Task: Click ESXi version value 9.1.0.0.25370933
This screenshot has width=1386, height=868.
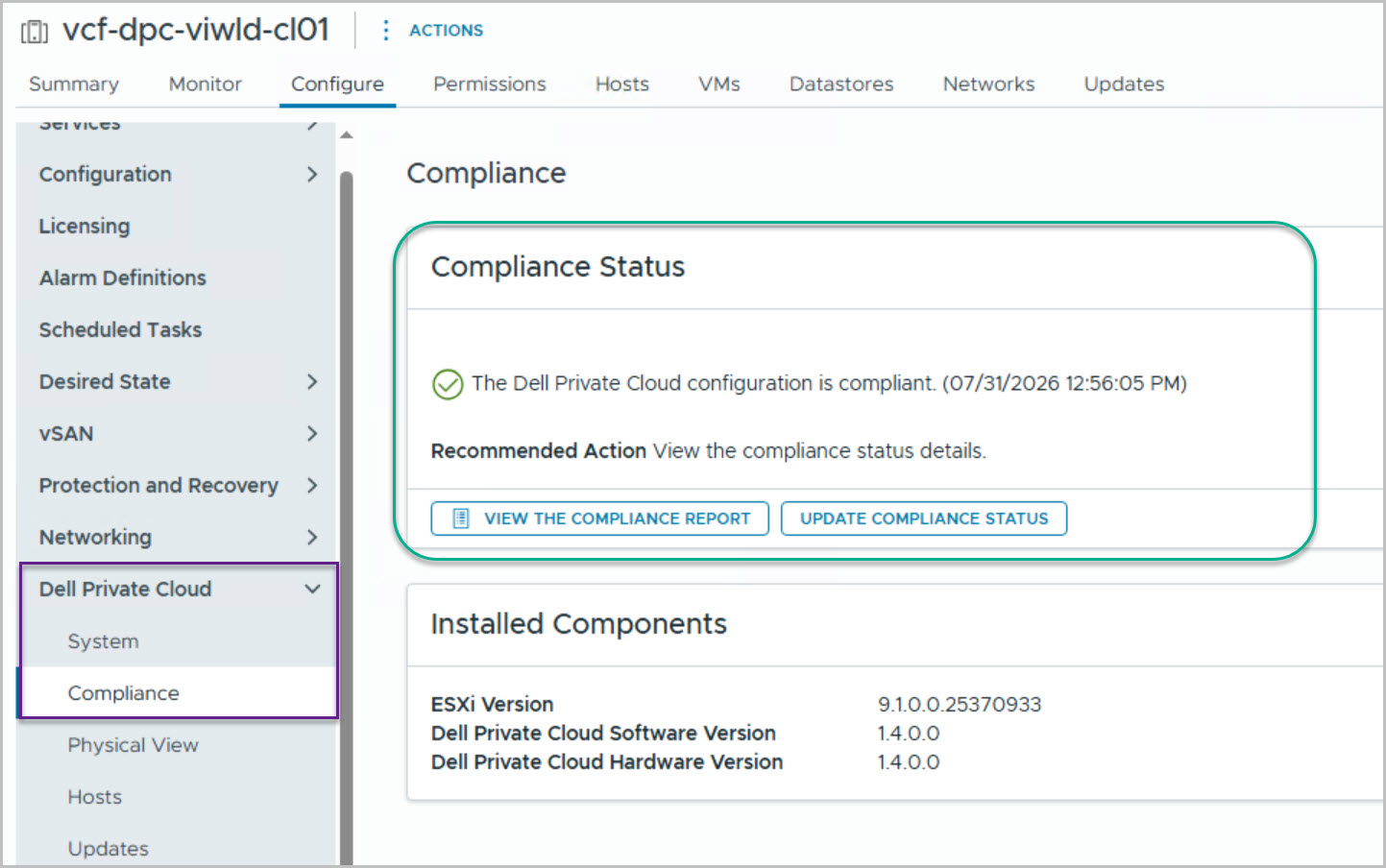Action: tap(960, 705)
